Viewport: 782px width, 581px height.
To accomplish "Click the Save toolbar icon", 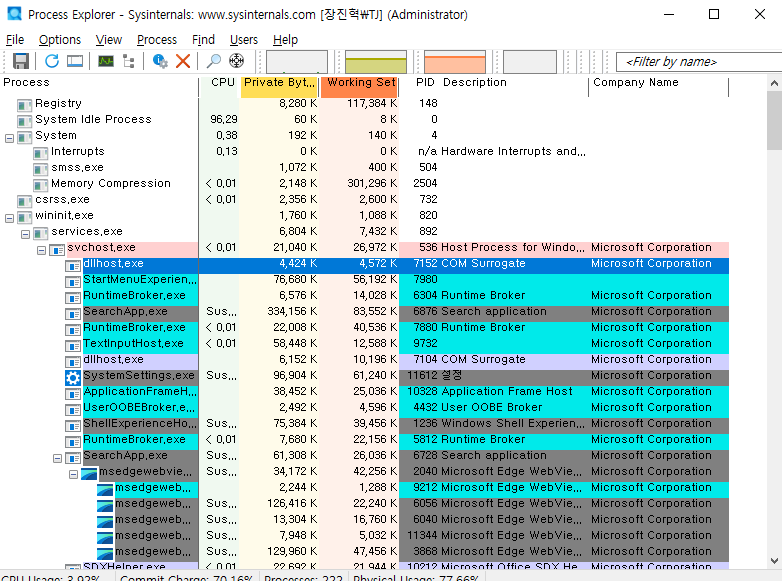I will point(21,61).
